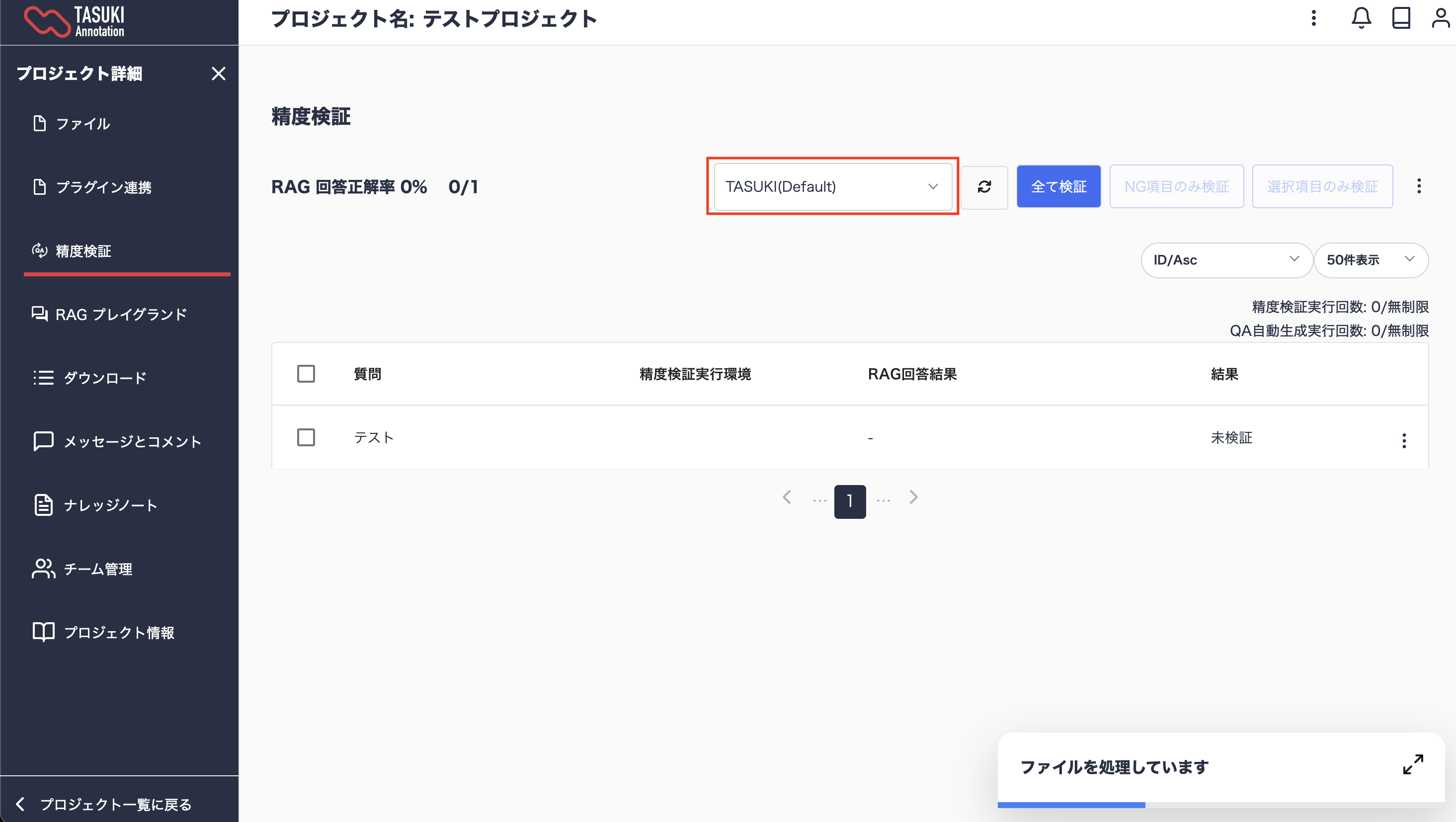This screenshot has width=1456, height=822.
Task: Open the row options menu for テスト
Action: (1404, 440)
